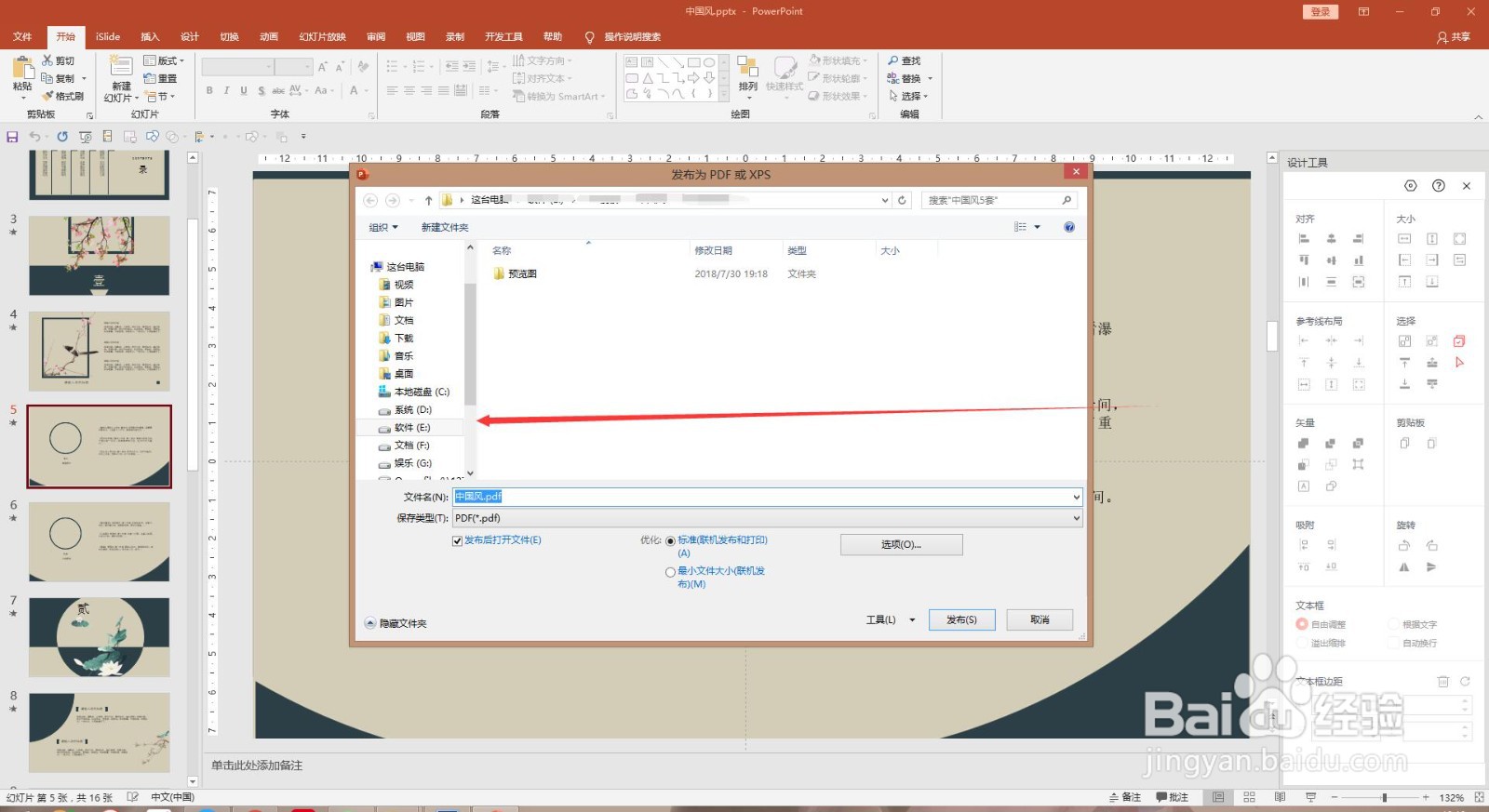The width and height of the screenshot is (1489, 812).
Task: Open the 选择 dropdown in the ribbon
Action: point(909,96)
